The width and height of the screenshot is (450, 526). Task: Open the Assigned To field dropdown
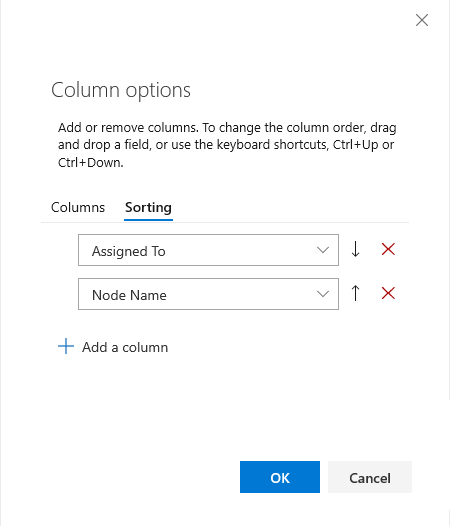tap(208, 250)
